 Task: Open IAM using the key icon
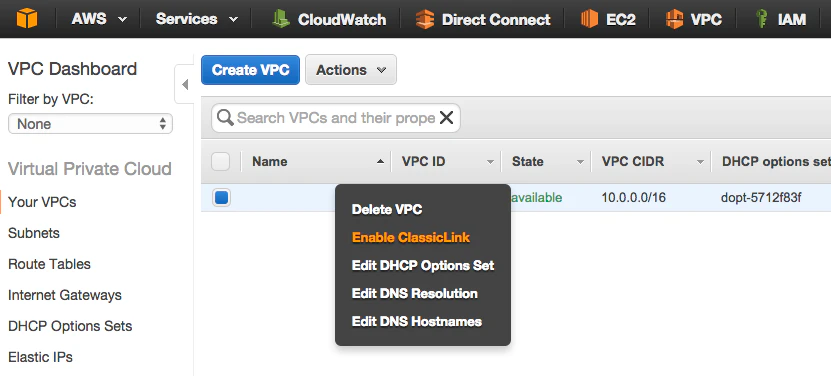(x=761, y=20)
